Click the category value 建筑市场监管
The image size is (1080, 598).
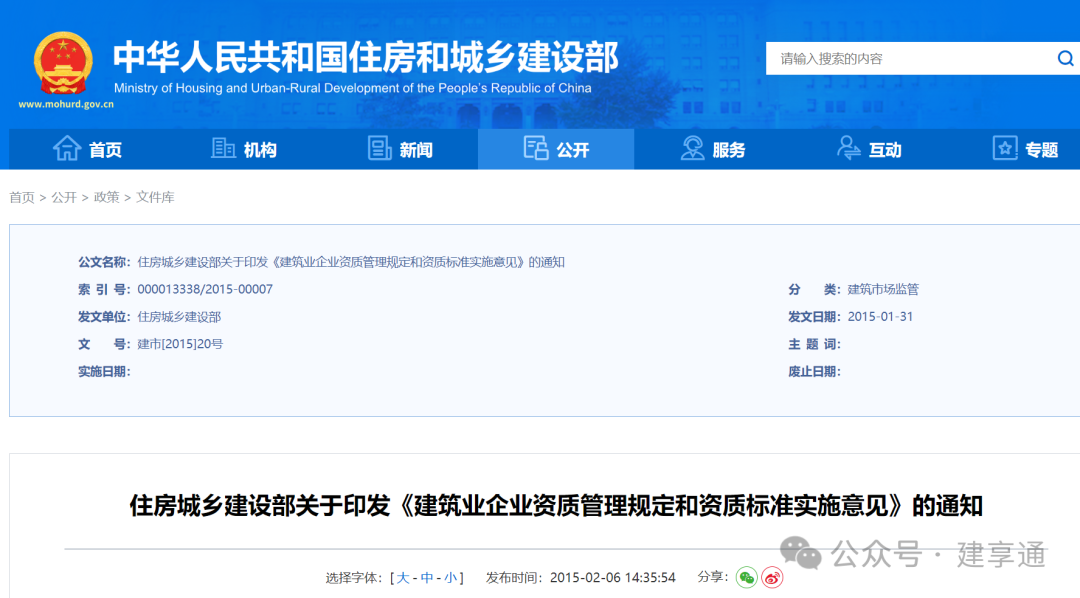883,289
